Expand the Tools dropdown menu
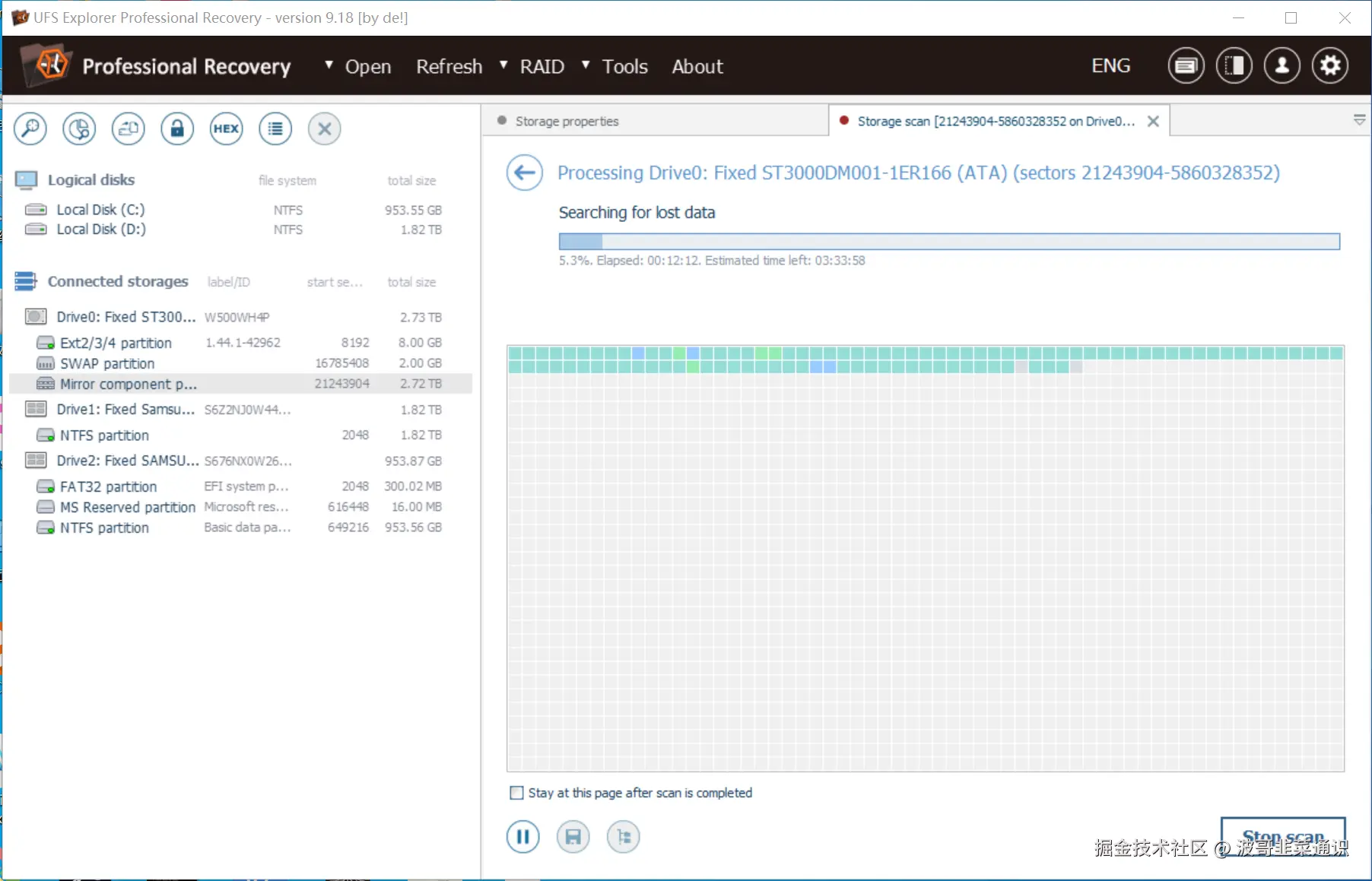1372x881 pixels. click(615, 66)
